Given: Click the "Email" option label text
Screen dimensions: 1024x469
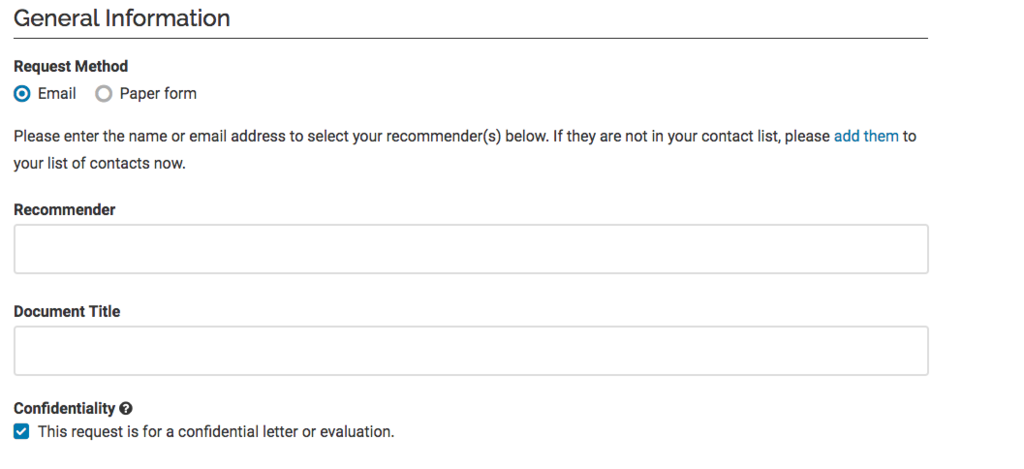Looking at the screenshot, I should 57,94.
